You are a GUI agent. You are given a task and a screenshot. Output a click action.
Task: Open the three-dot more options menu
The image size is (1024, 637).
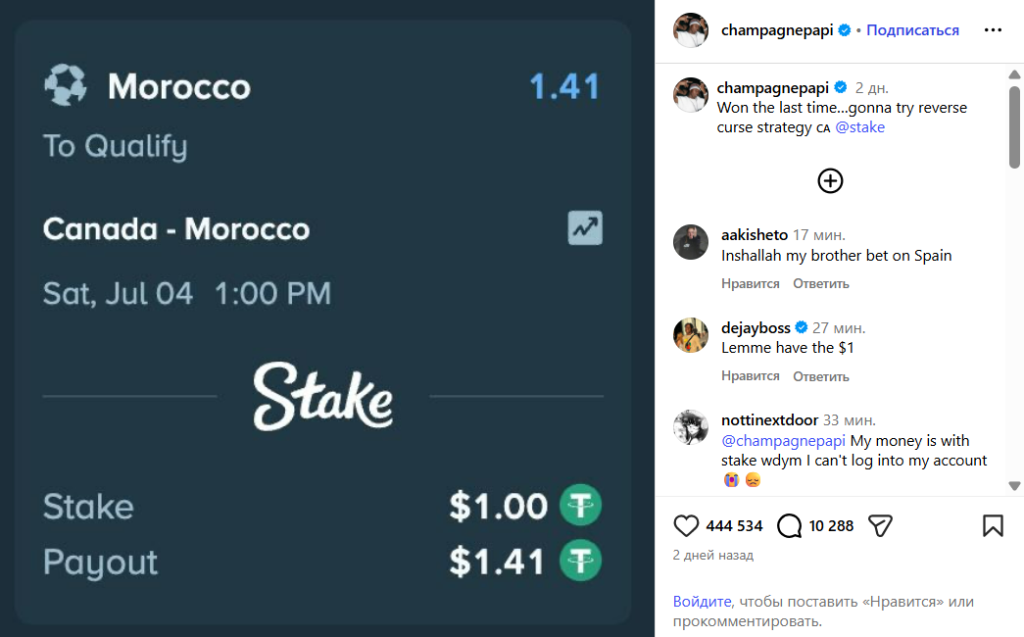pos(993,30)
